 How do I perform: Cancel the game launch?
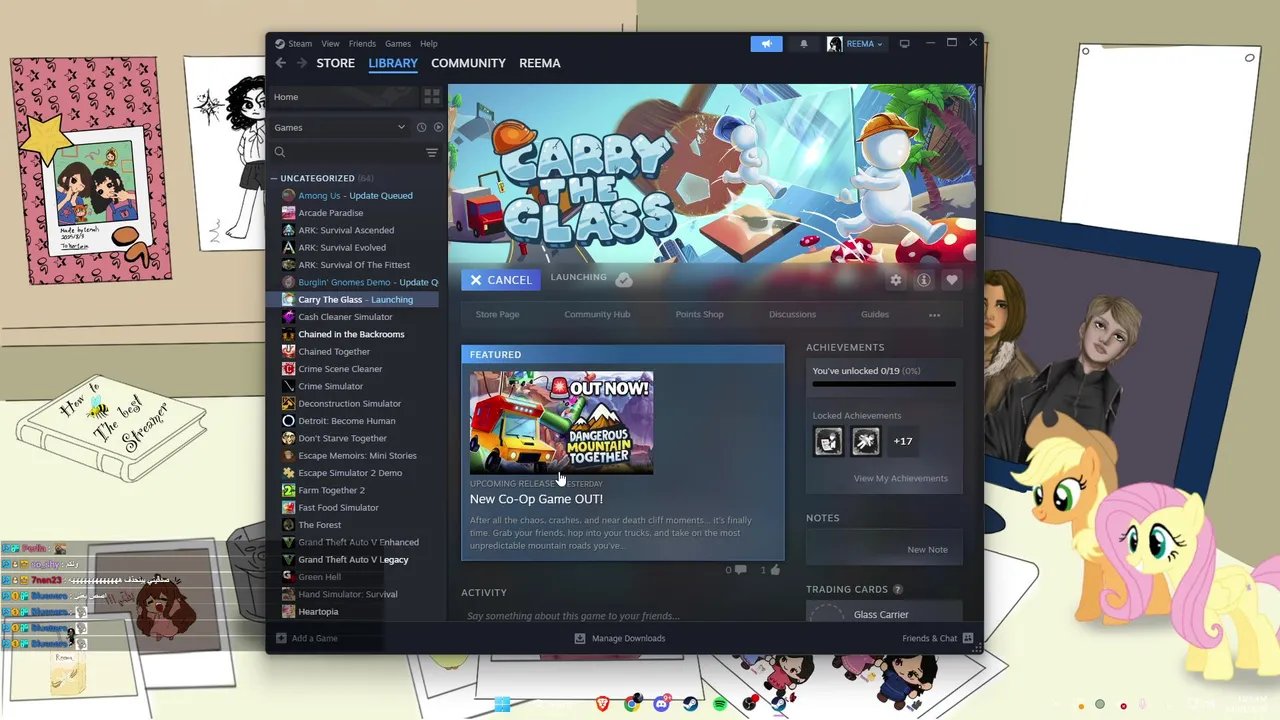501,280
